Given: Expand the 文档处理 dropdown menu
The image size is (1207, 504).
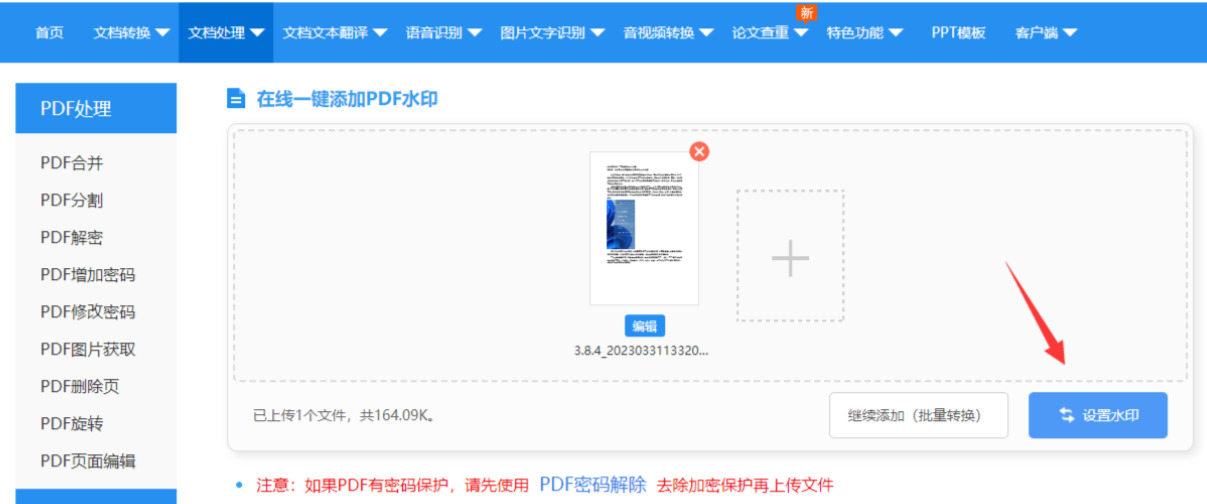Looking at the screenshot, I should coord(227,32).
